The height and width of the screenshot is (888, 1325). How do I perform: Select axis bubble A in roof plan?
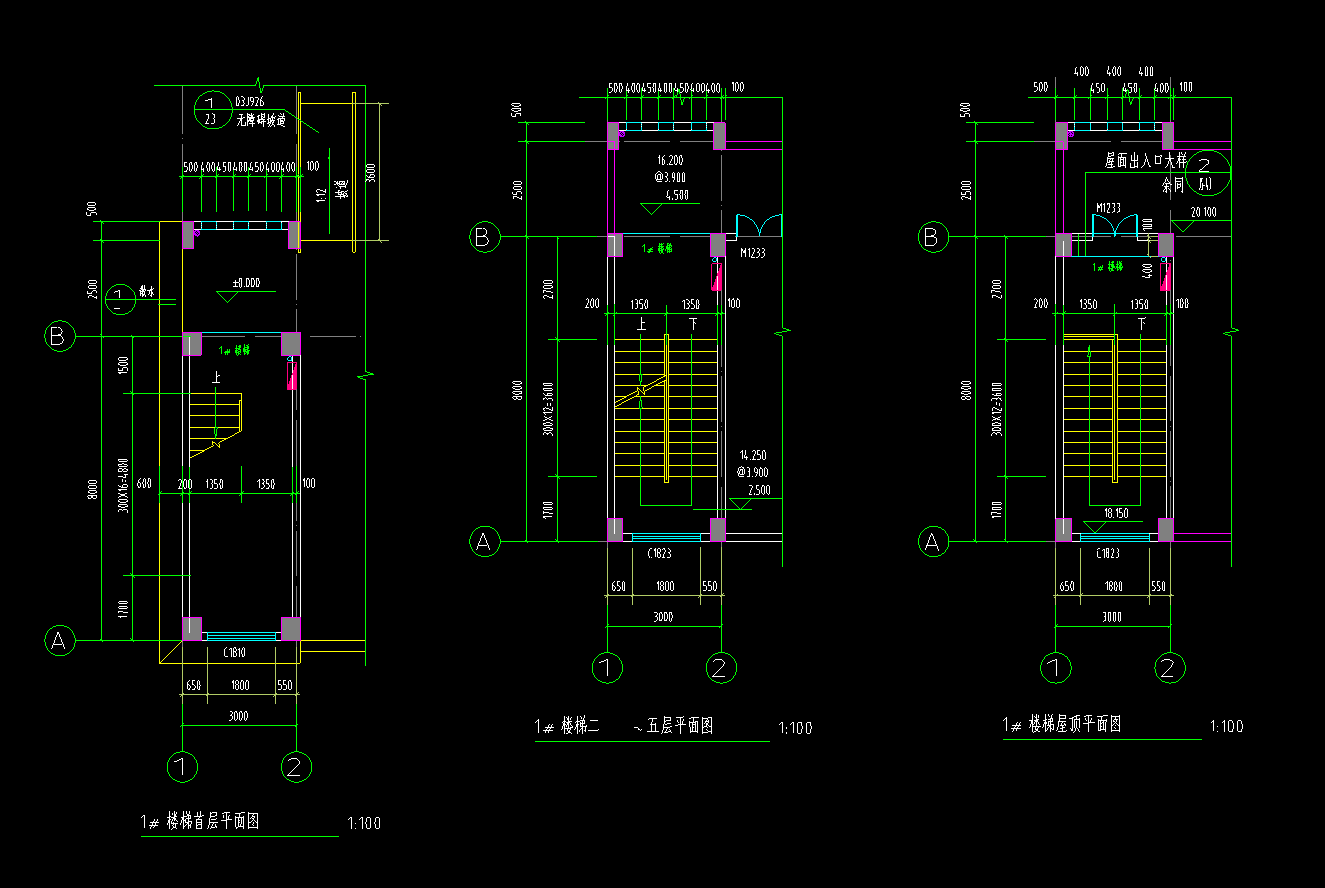point(933,542)
